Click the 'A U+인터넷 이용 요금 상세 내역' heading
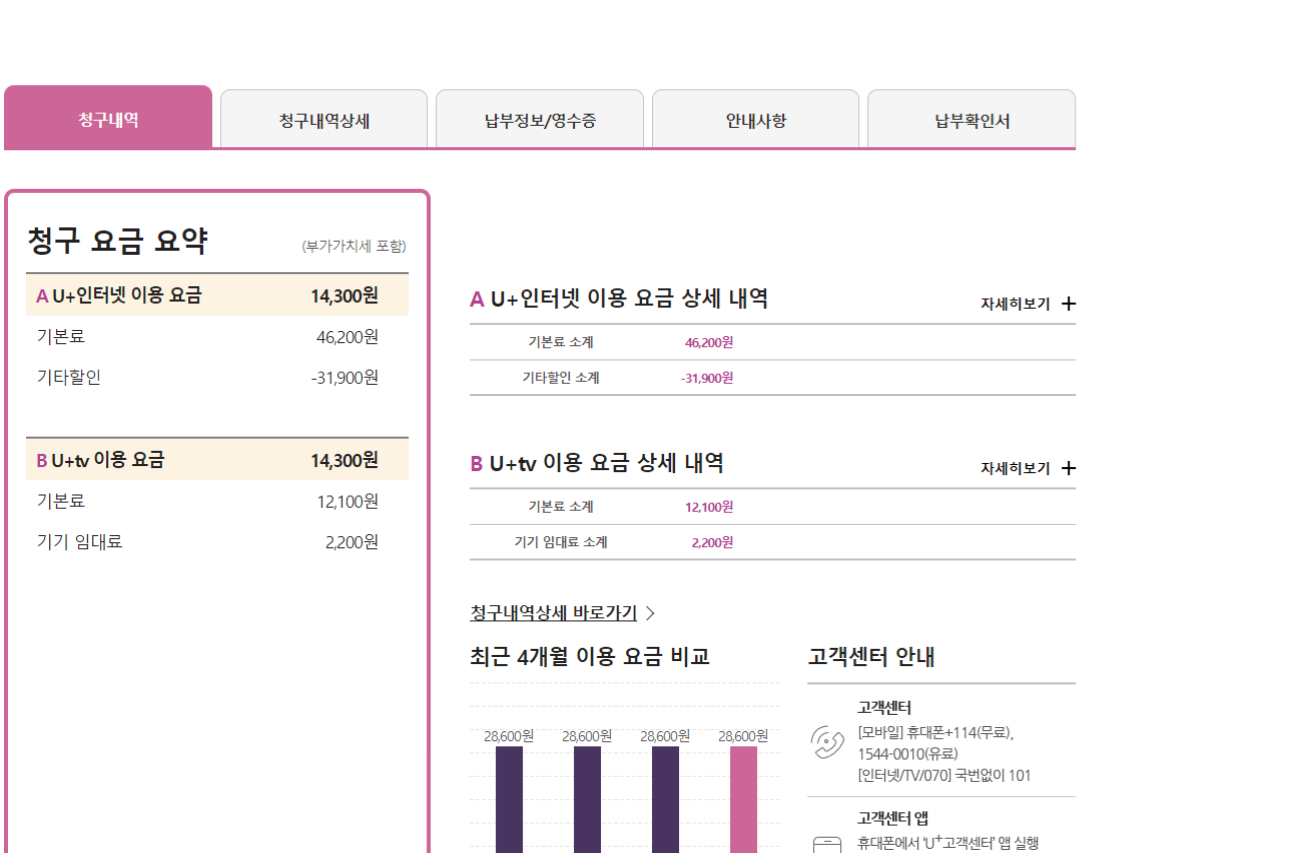Image resolution: width=1309 pixels, height=859 pixels. pos(619,298)
